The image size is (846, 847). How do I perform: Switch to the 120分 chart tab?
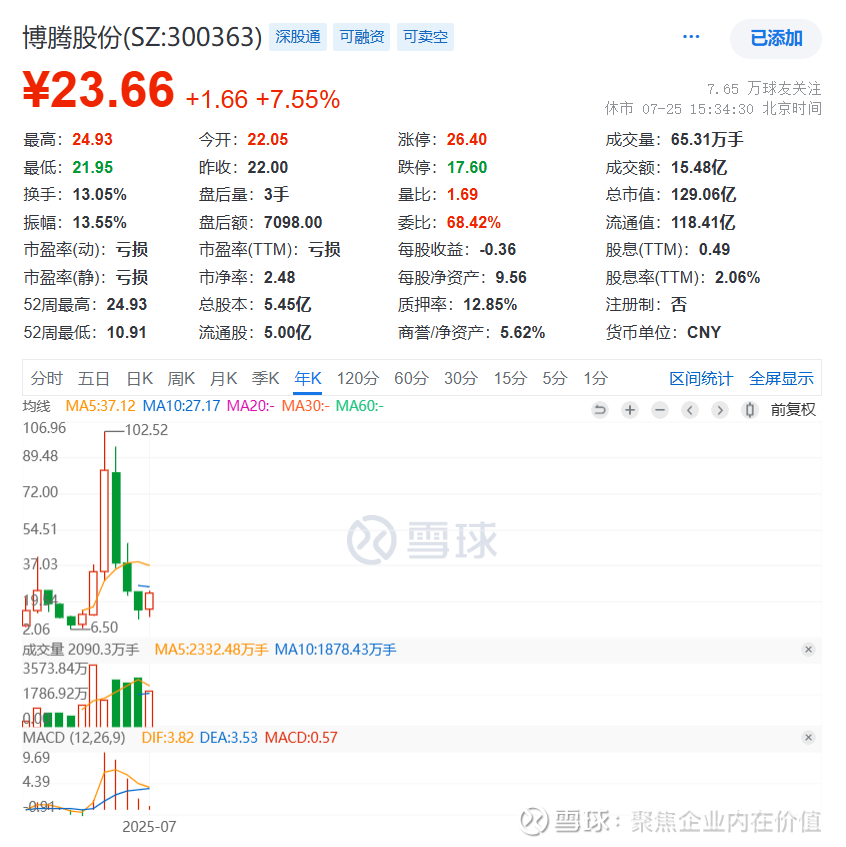[x=358, y=378]
